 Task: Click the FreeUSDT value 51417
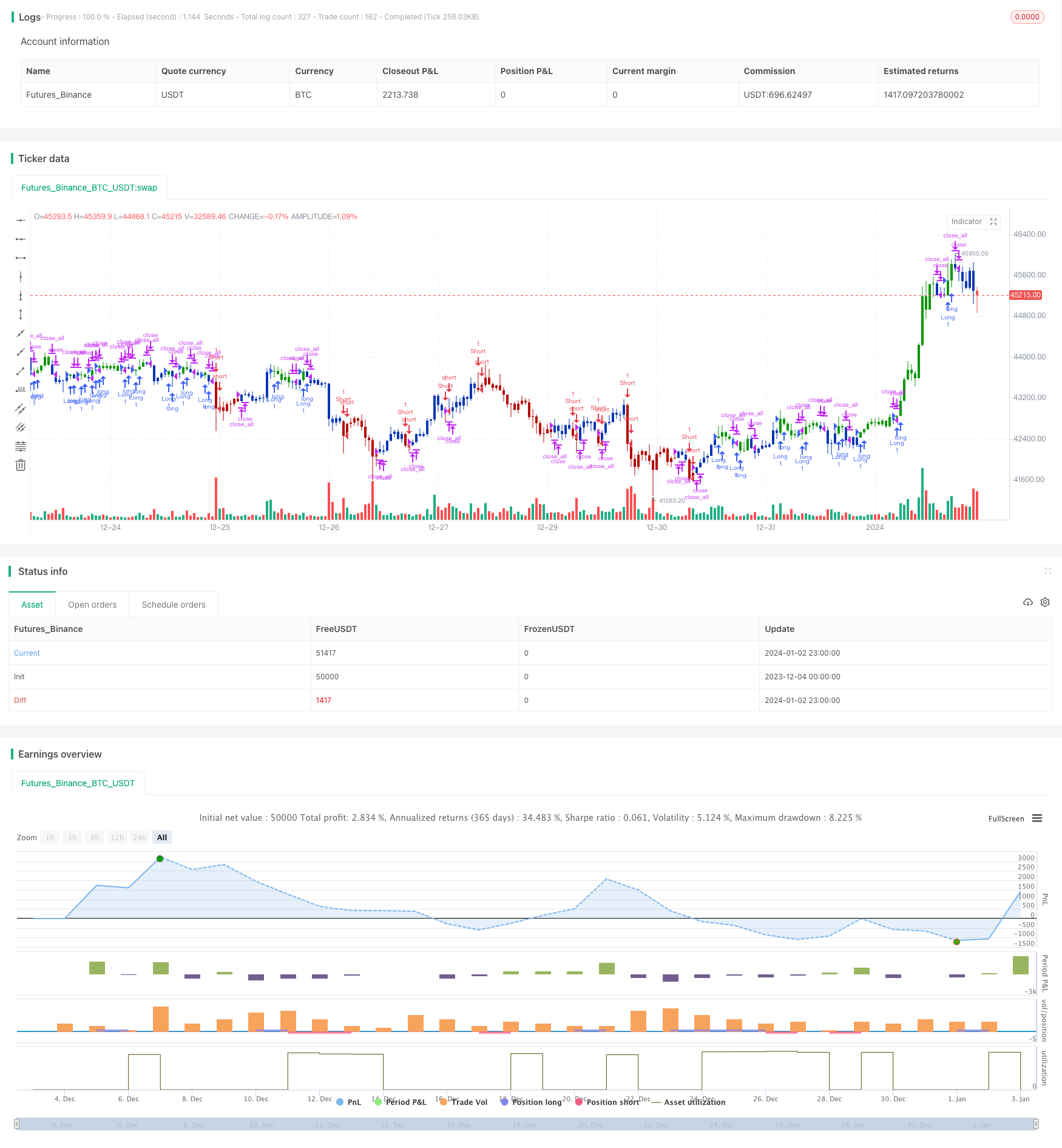point(326,653)
